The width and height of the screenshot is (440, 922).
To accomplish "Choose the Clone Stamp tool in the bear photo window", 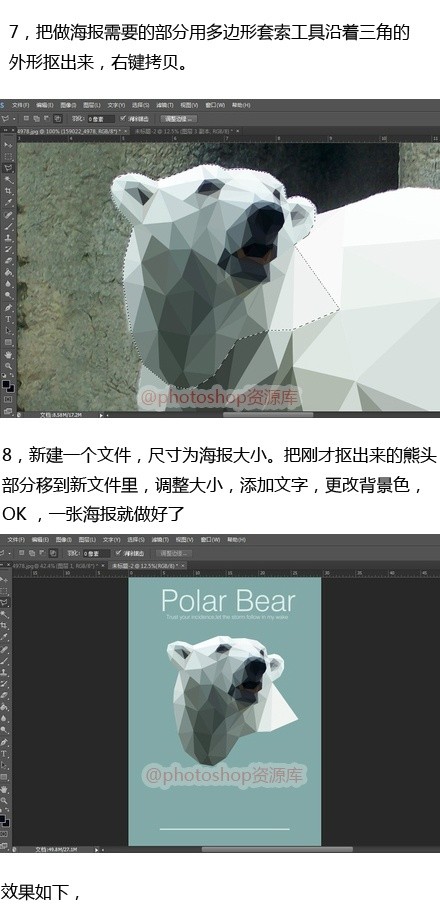I will tap(8, 238).
